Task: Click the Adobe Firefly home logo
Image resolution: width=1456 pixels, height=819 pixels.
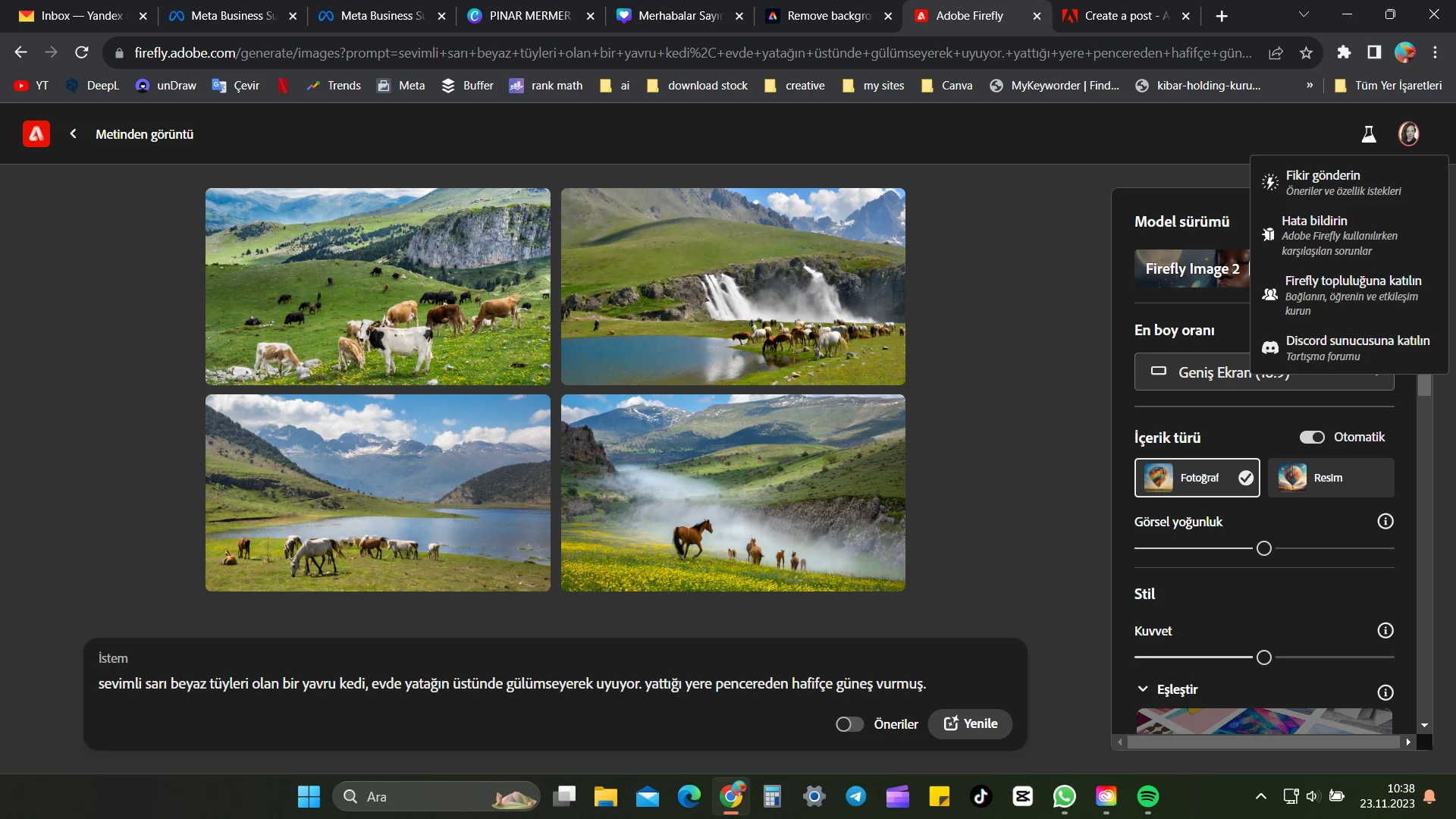Action: pos(36,134)
